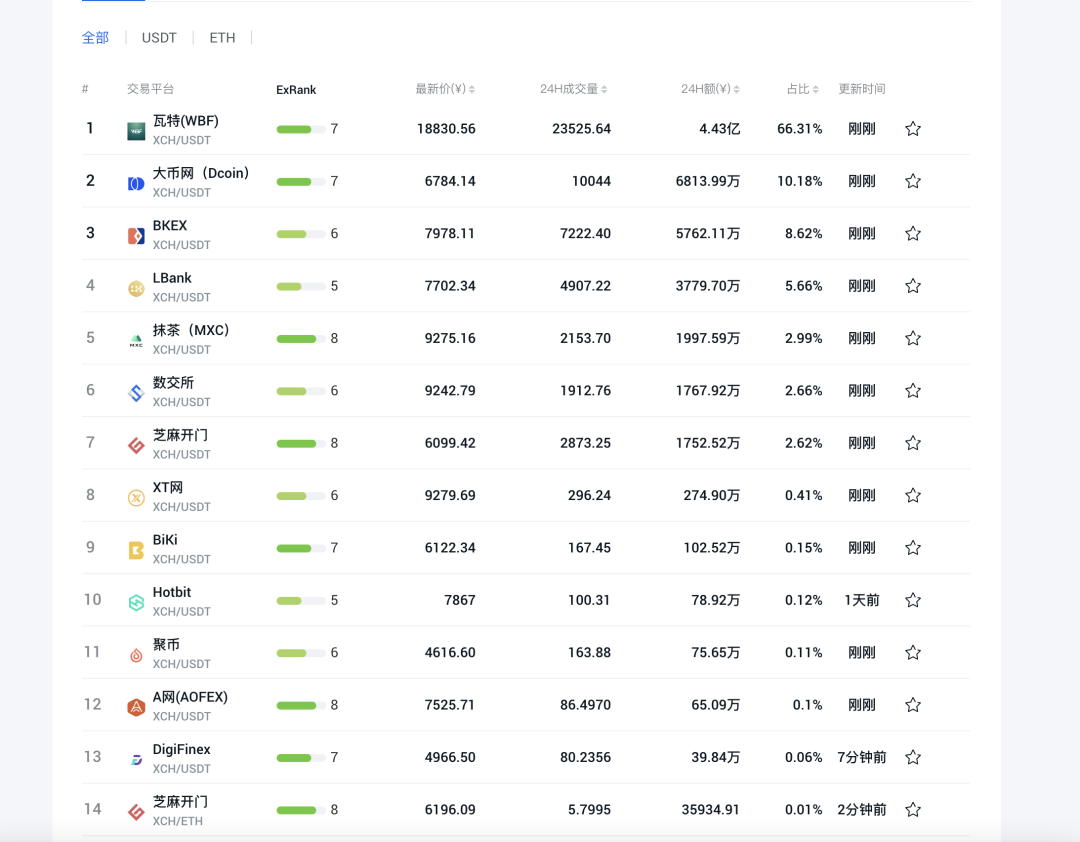Click the 更新时间 column header
The height and width of the screenshot is (842, 1080).
point(862,89)
